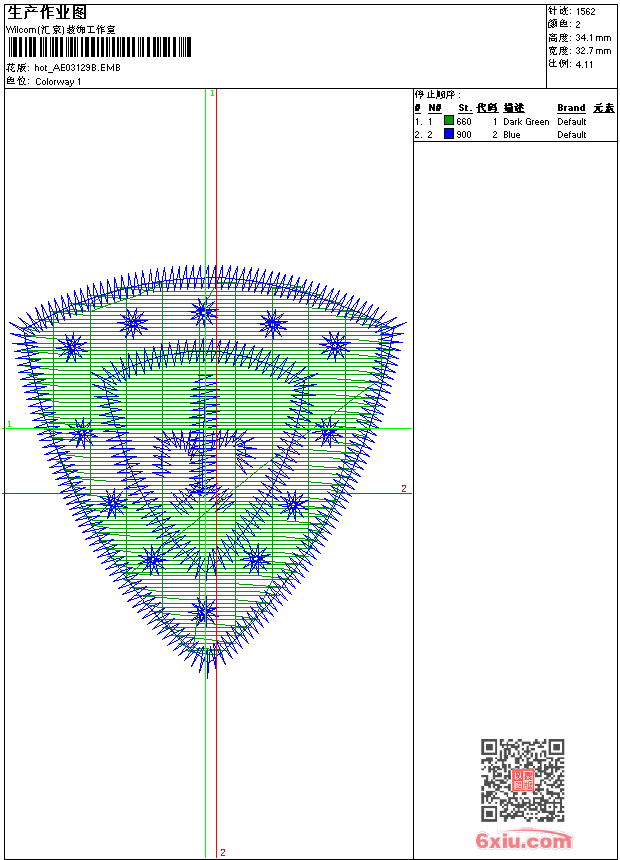Click the Blue thread color swatch

pos(449,134)
